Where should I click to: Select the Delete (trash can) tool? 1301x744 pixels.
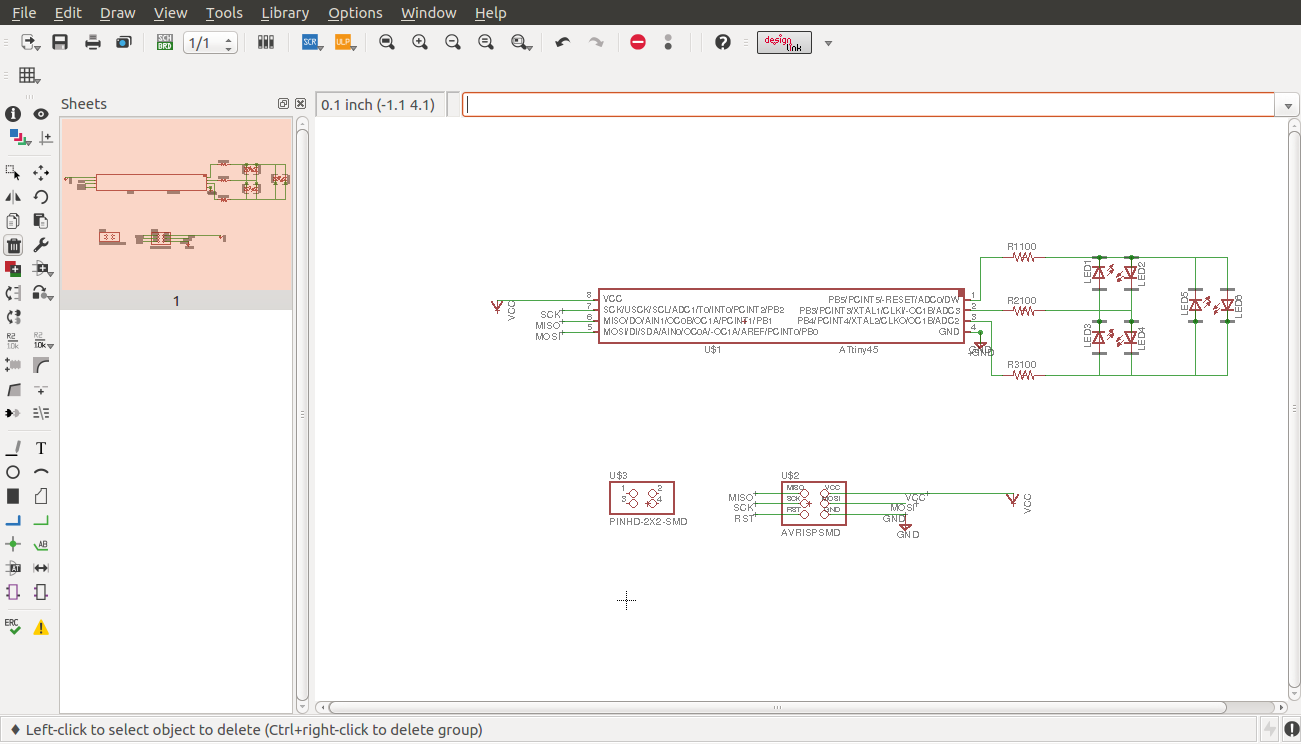click(x=13, y=246)
